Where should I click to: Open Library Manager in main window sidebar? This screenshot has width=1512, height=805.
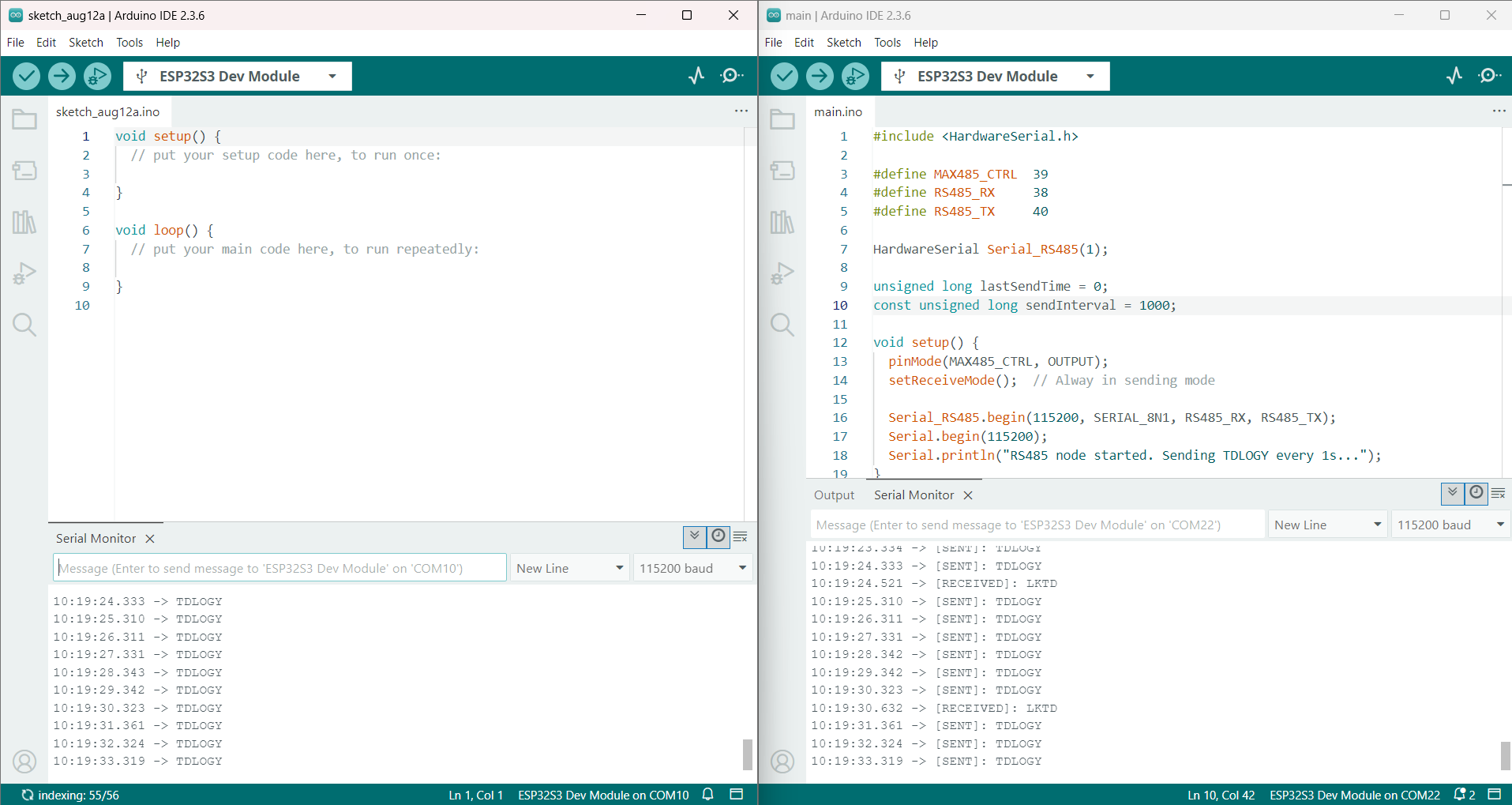click(x=782, y=222)
